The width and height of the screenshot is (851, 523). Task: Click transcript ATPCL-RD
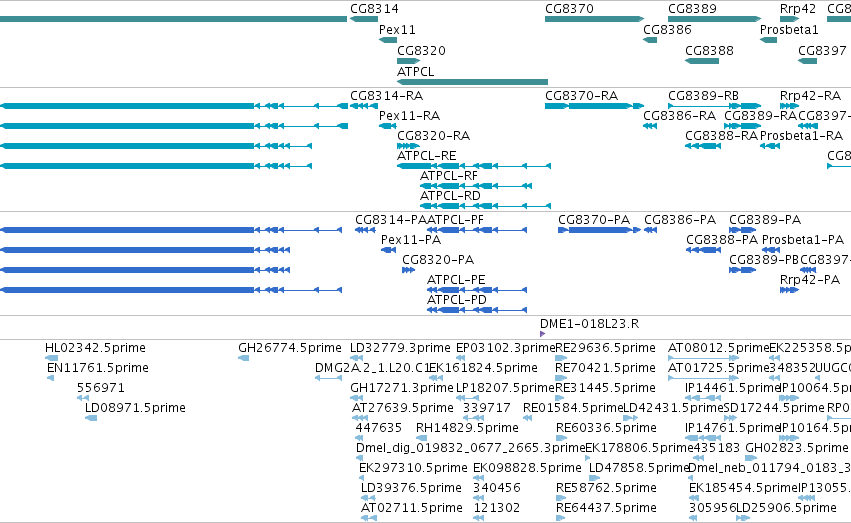point(450,196)
